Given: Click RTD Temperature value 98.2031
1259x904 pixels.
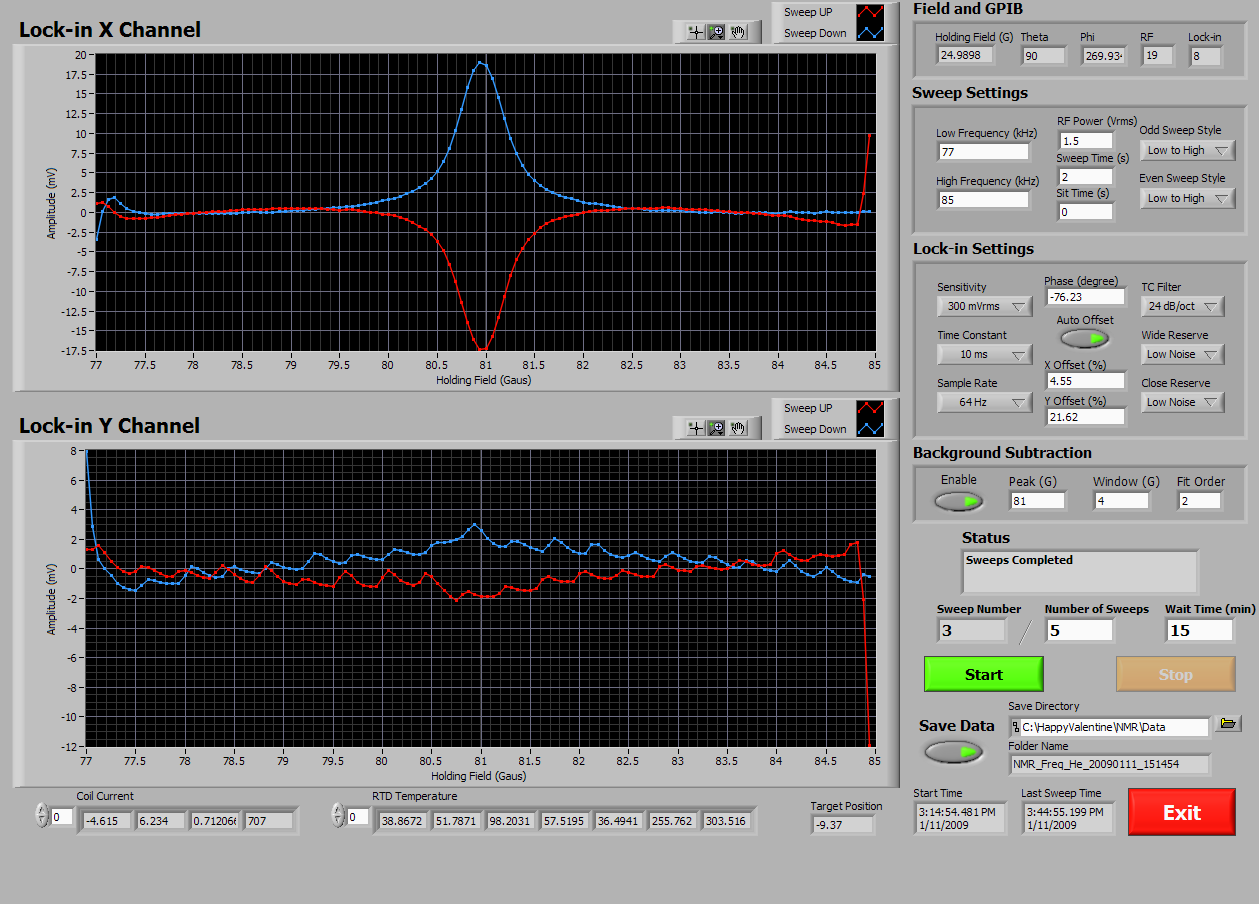Looking at the screenshot, I should tap(511, 821).
